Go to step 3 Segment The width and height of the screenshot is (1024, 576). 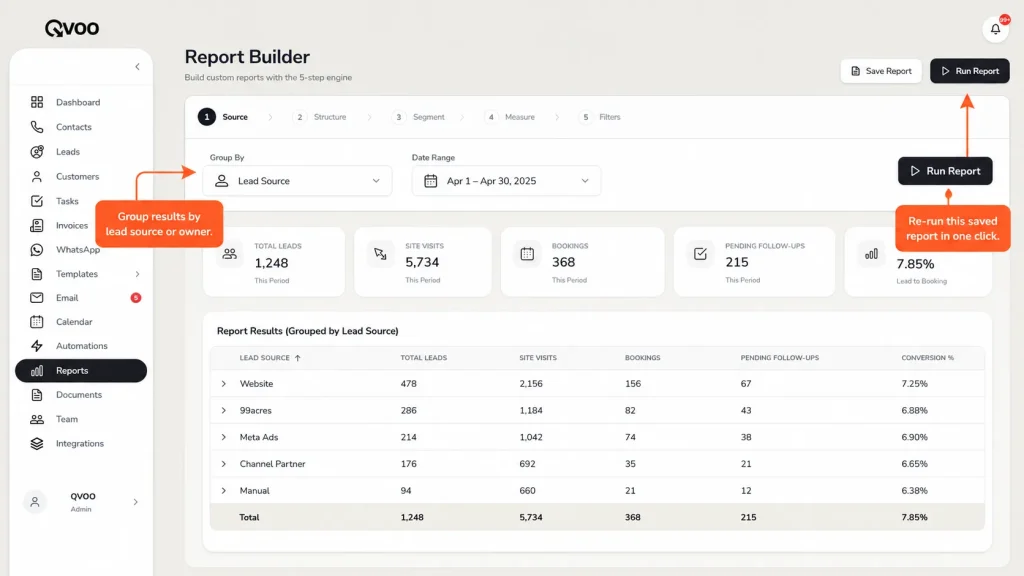coord(418,117)
